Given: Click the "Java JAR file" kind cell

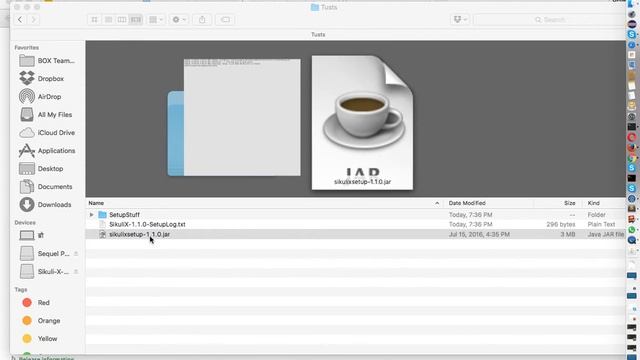Looking at the screenshot, I should coord(606,234).
